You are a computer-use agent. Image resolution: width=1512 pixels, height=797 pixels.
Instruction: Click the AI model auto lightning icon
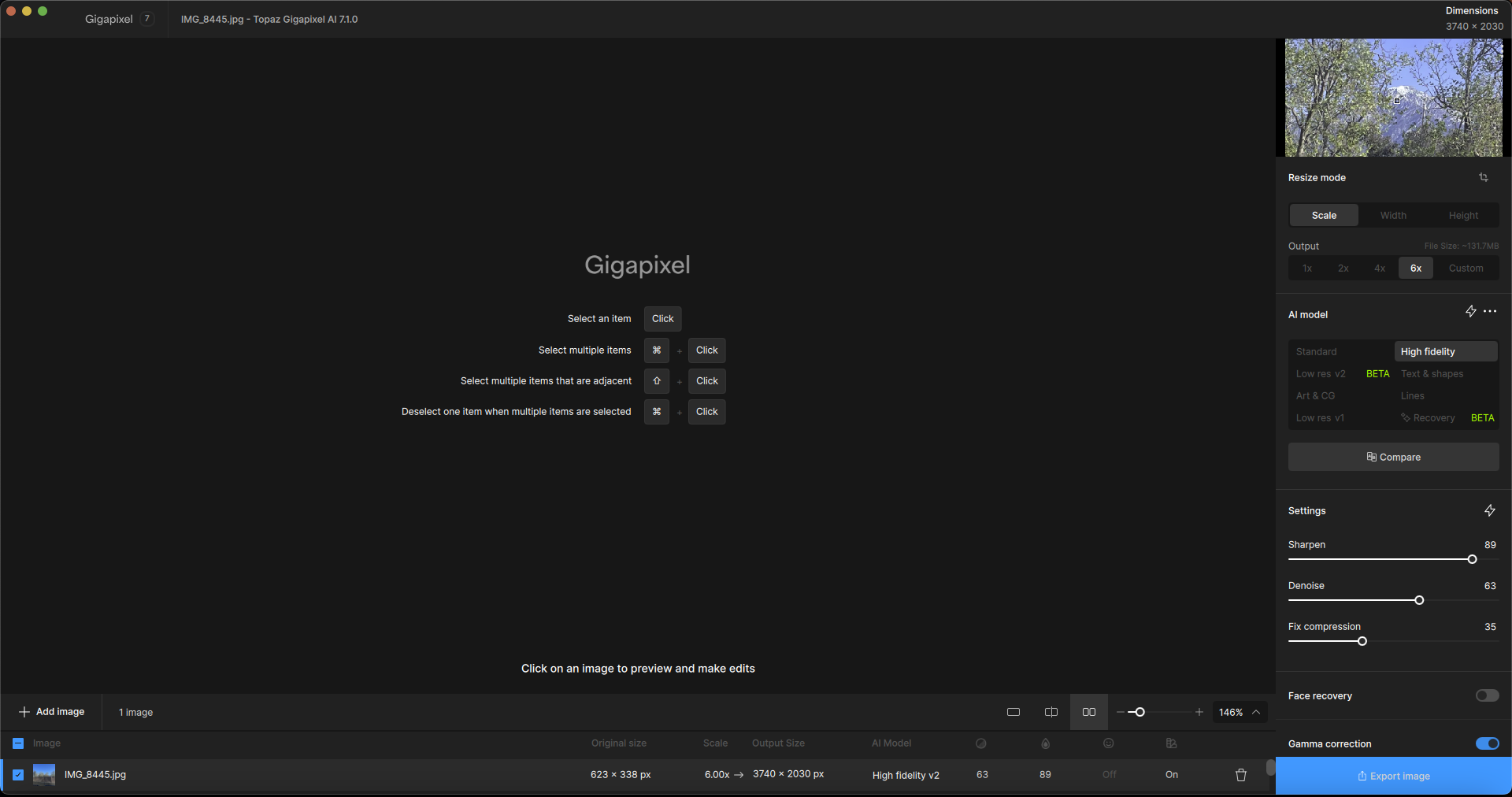coord(1470,312)
